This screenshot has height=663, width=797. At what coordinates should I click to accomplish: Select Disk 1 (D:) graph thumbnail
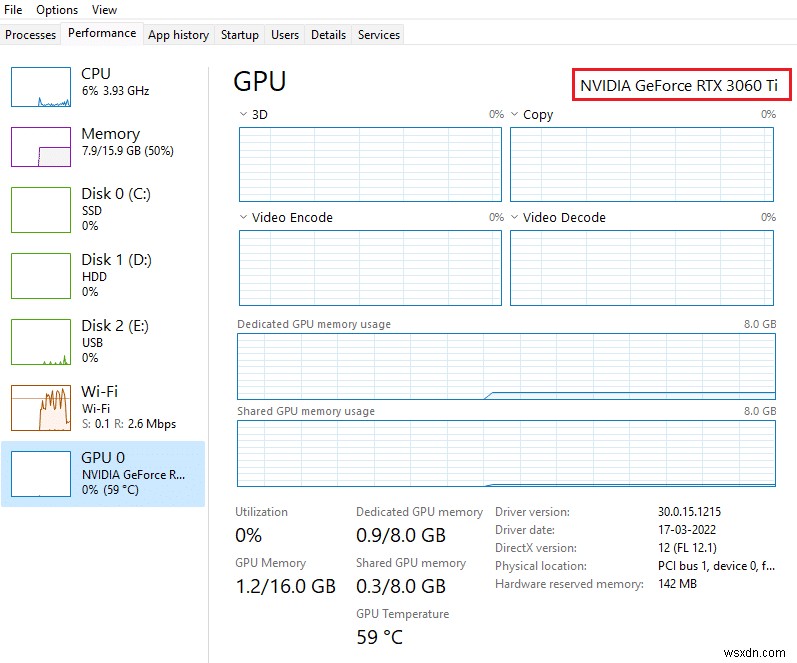(x=41, y=276)
